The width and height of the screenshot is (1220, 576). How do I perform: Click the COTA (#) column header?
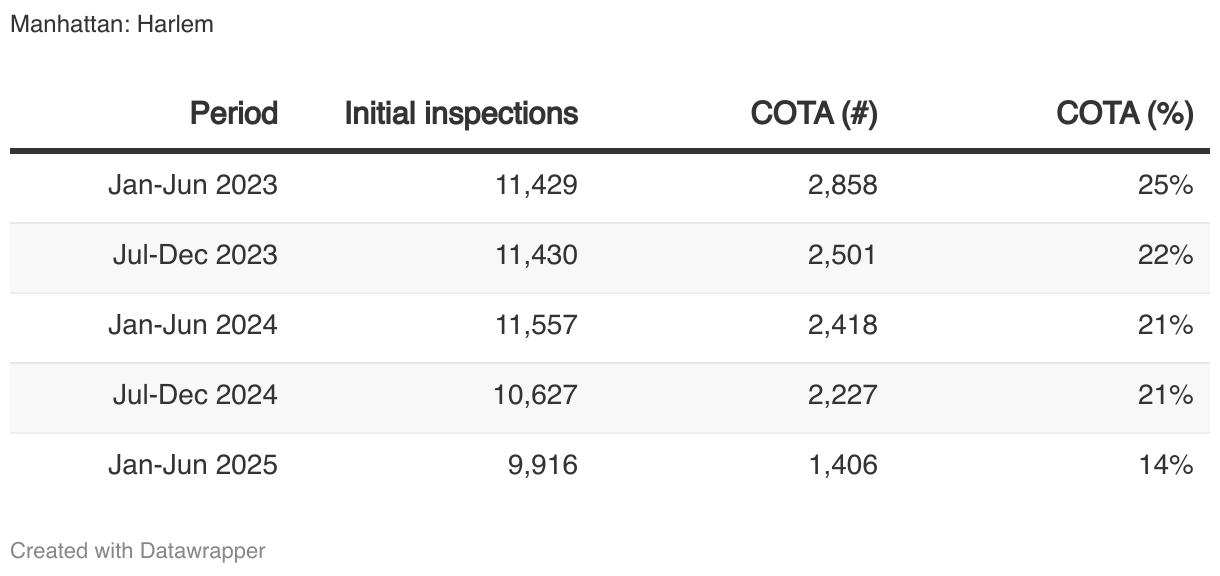(x=814, y=114)
